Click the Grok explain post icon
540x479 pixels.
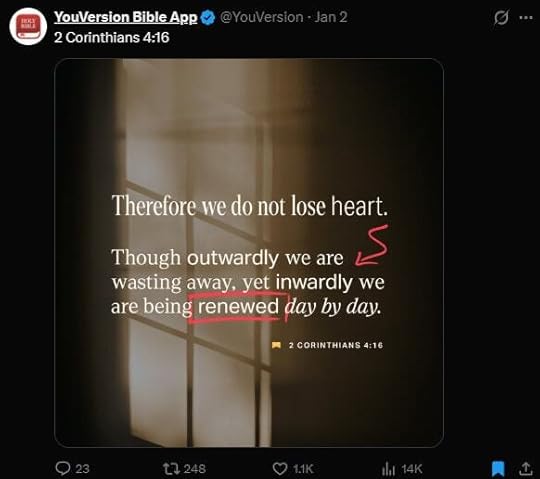[501, 18]
